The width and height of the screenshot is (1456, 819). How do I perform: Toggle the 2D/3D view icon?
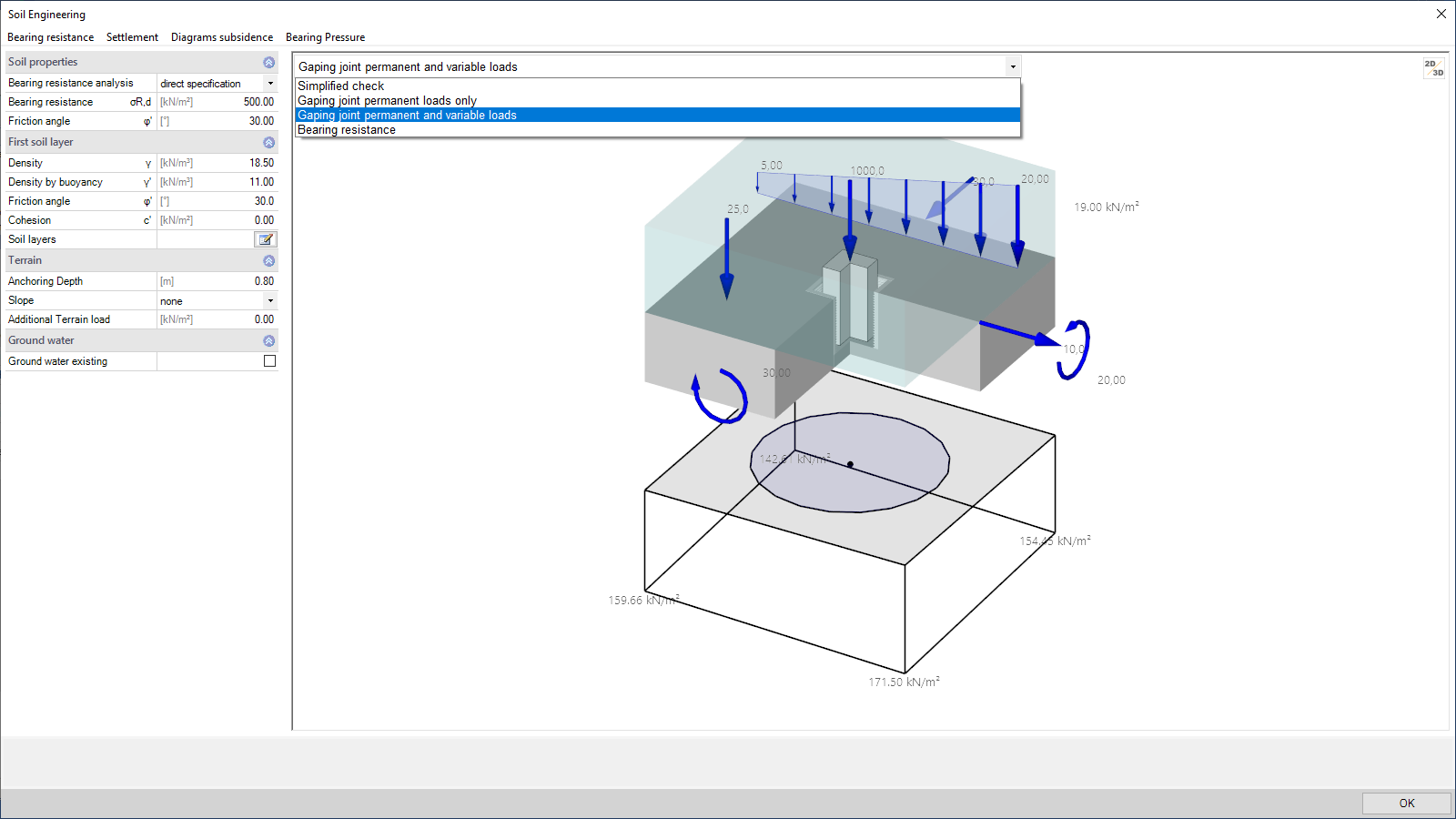point(1434,68)
